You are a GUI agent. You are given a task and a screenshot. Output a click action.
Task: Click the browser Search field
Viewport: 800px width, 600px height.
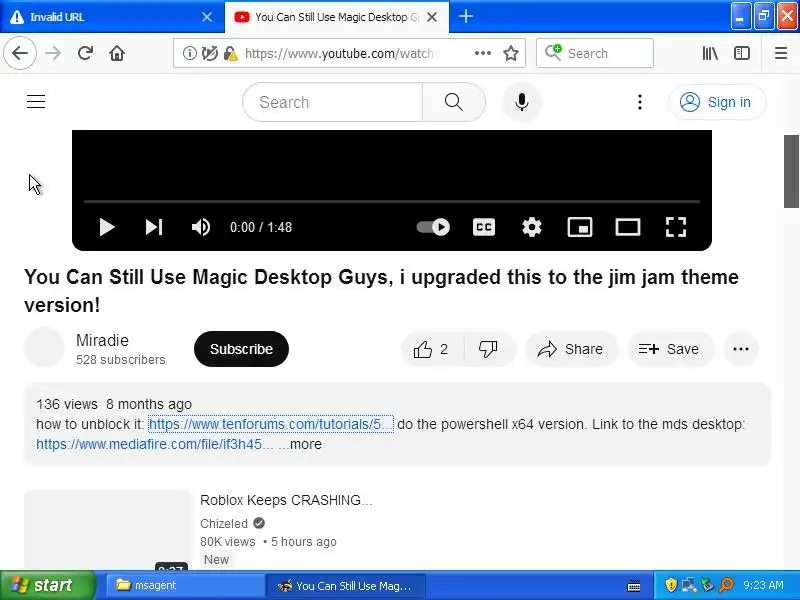[595, 53]
